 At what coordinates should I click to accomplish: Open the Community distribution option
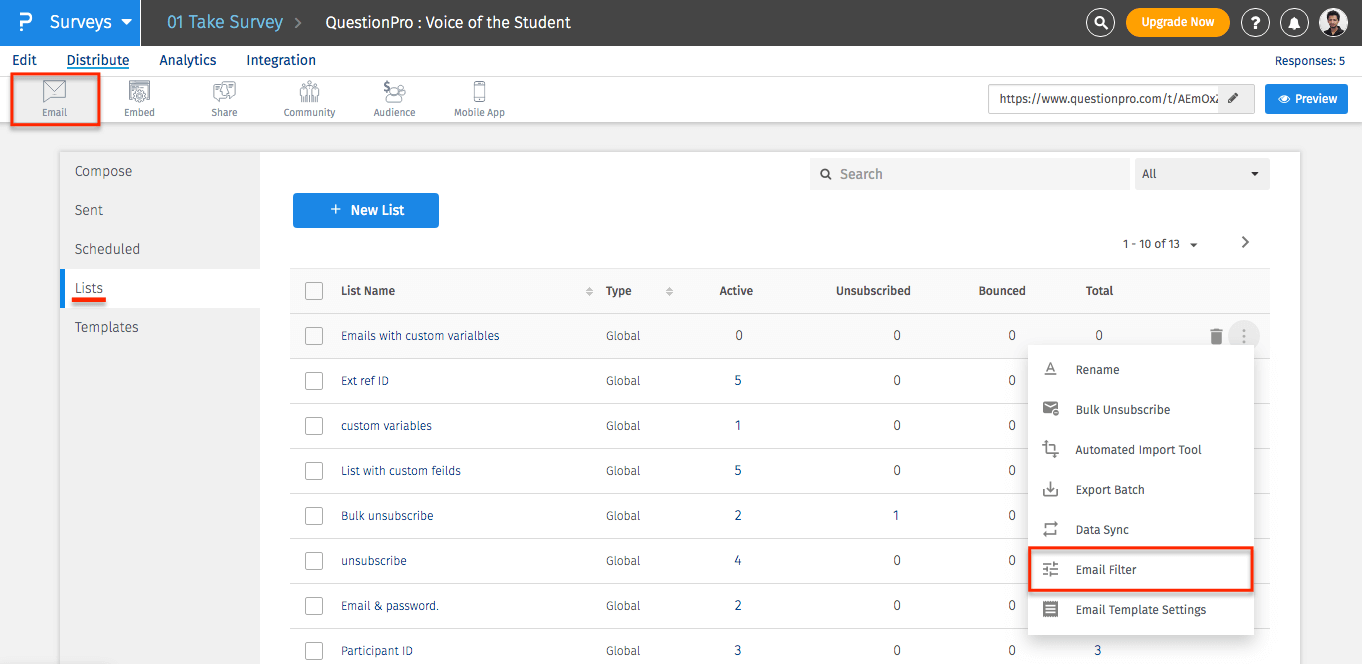point(309,98)
